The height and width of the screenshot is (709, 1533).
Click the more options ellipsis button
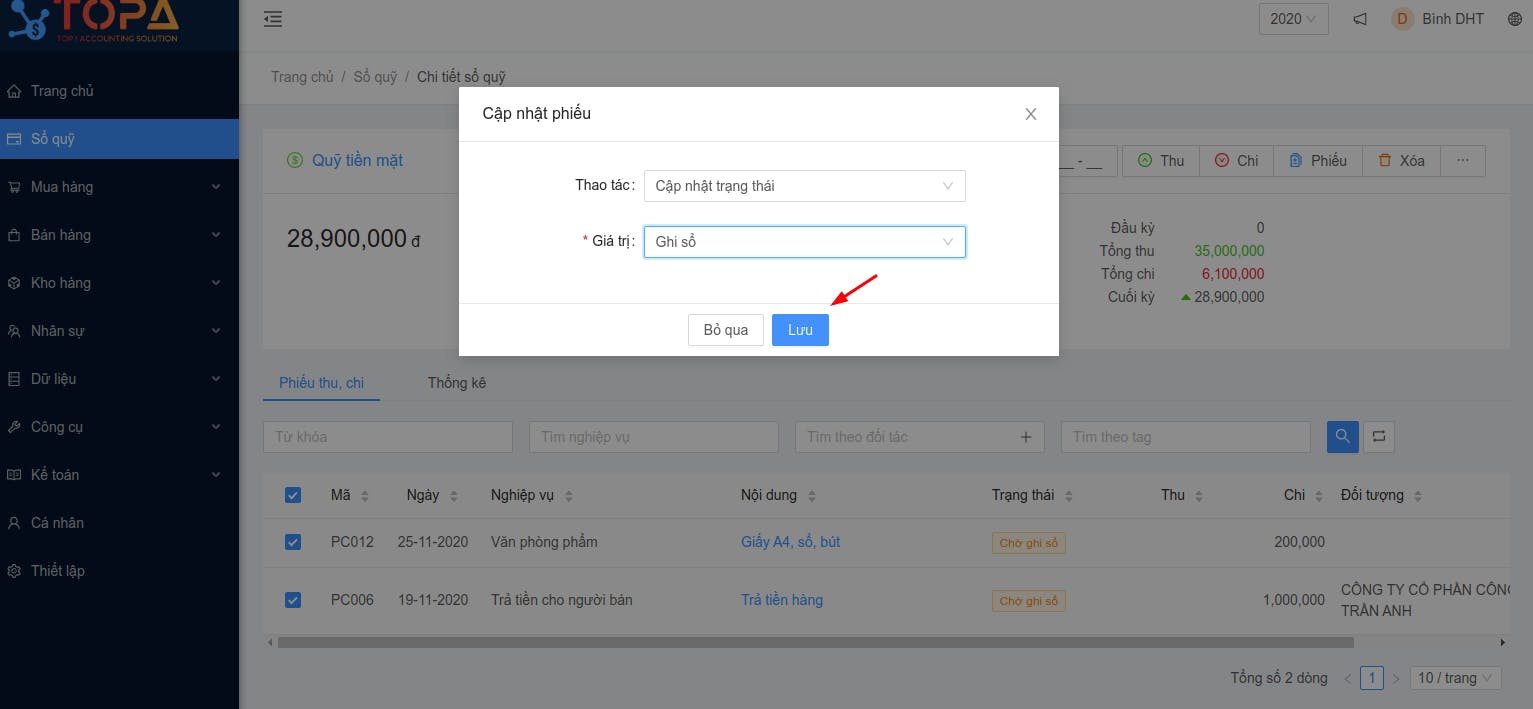(1463, 161)
